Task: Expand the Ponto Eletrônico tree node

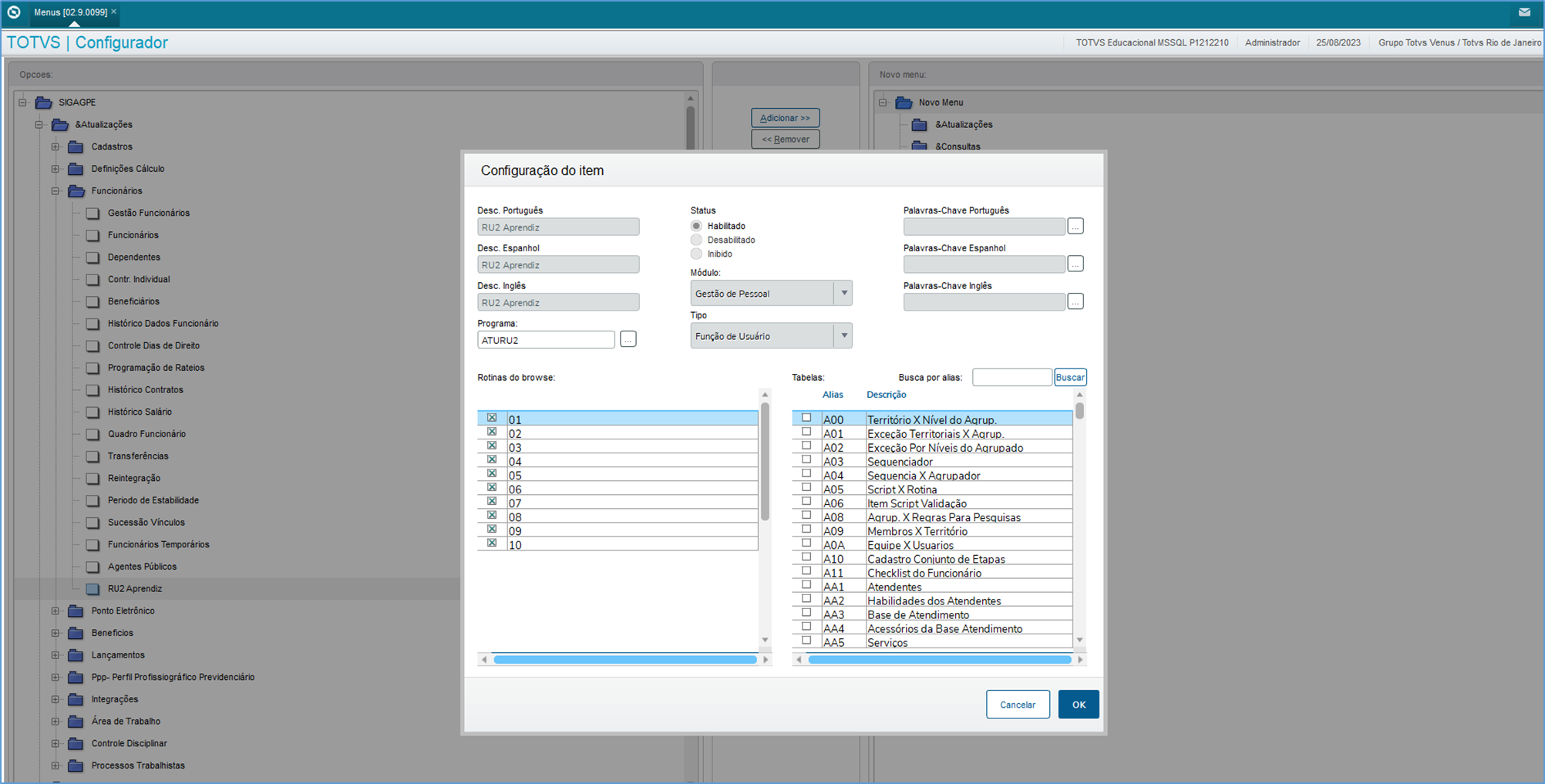Action: coord(55,611)
